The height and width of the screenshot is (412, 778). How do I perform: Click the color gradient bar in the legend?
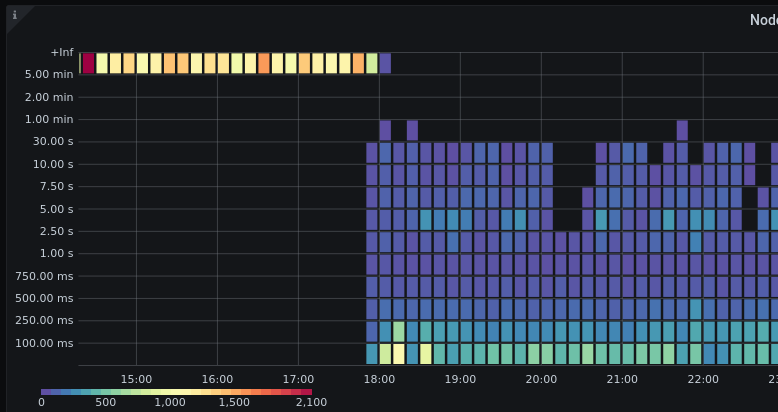click(176, 392)
